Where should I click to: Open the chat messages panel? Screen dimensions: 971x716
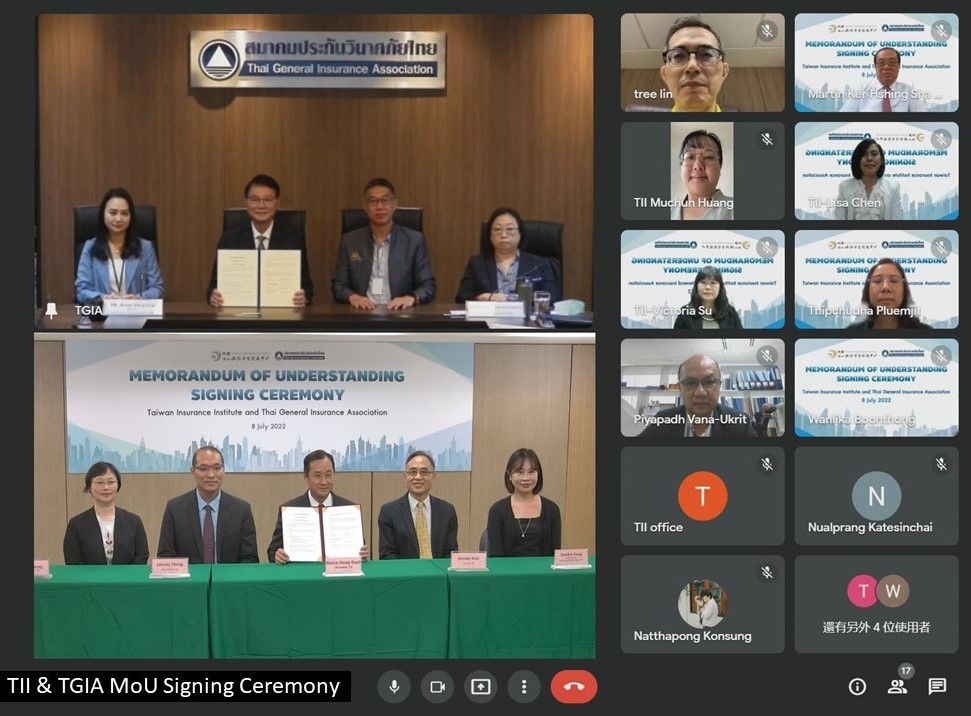point(937,686)
